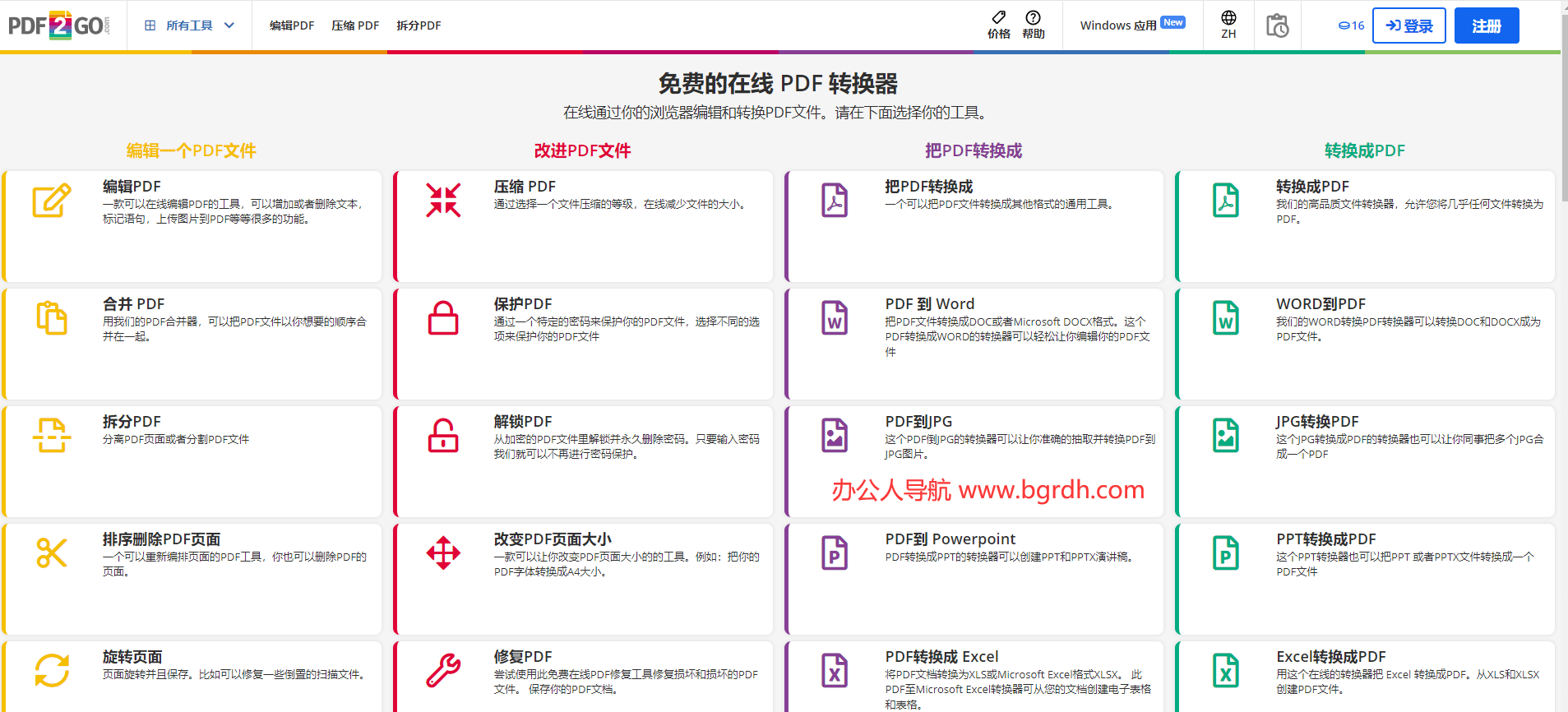This screenshot has width=1568, height=712.
Task: Click the 改进PDF文件 column heading
Action: coord(583,150)
